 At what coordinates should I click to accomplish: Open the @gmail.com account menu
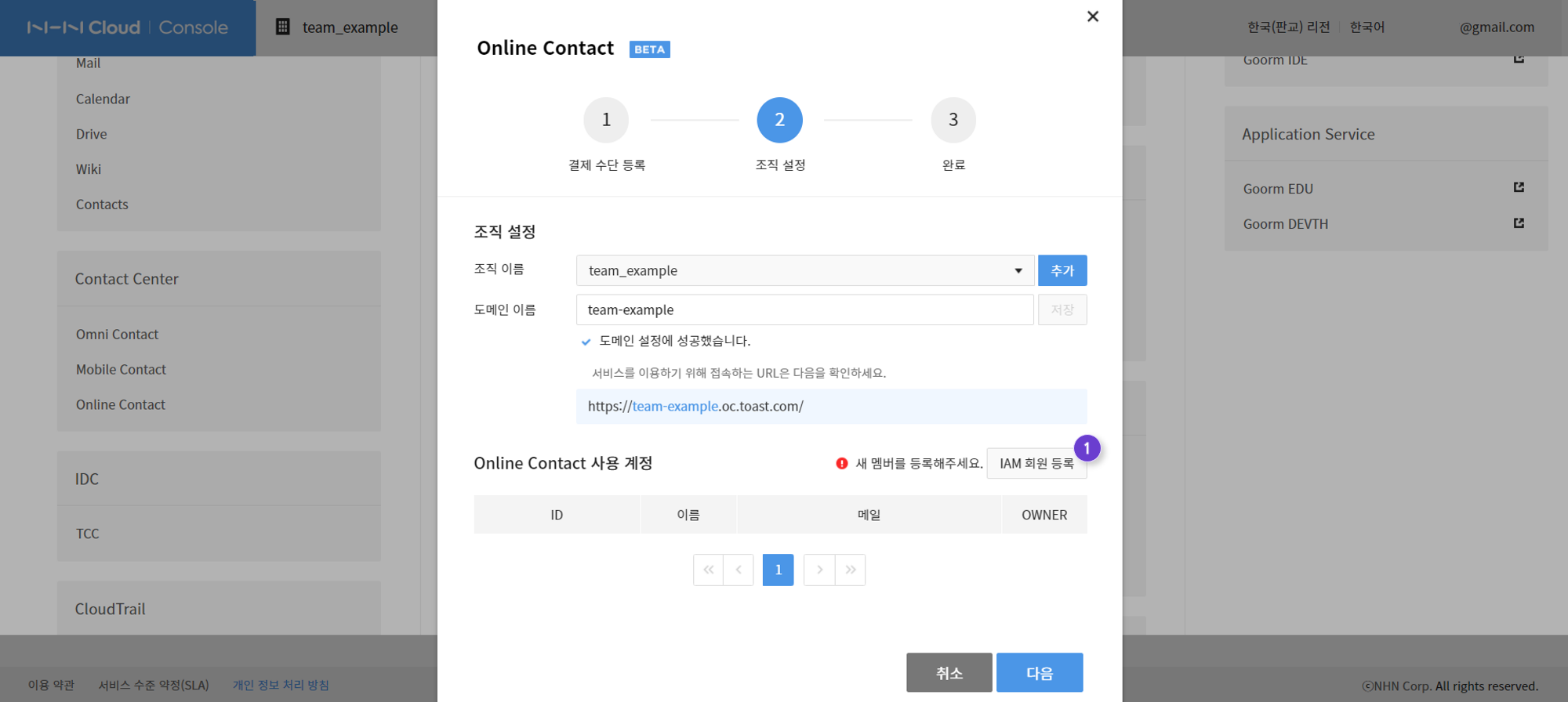tap(1497, 27)
